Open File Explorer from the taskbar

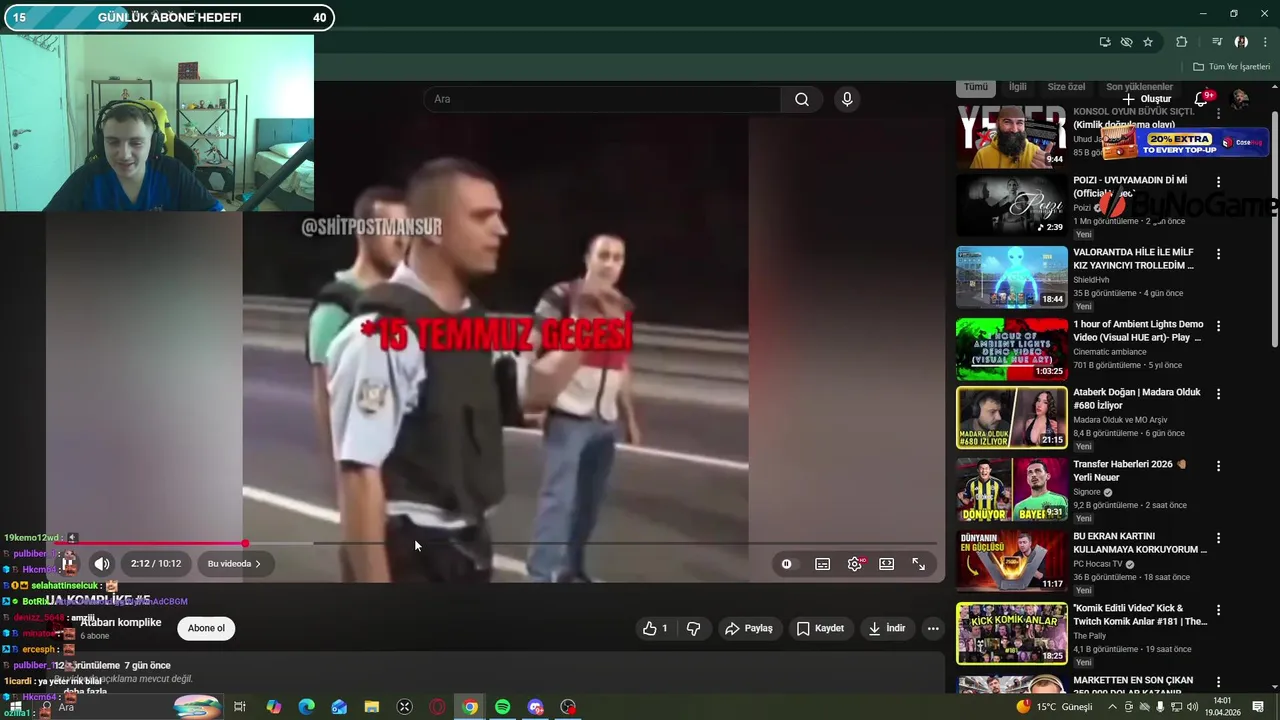[371, 707]
